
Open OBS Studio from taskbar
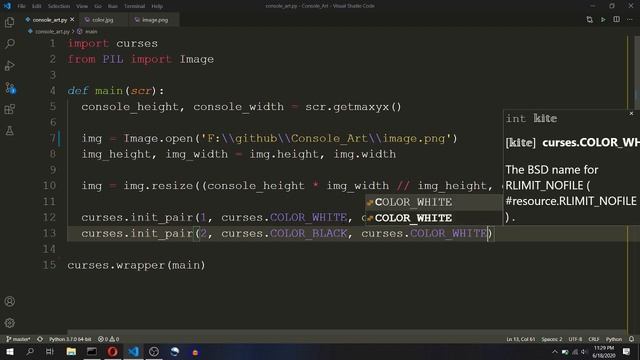click(x=154, y=352)
